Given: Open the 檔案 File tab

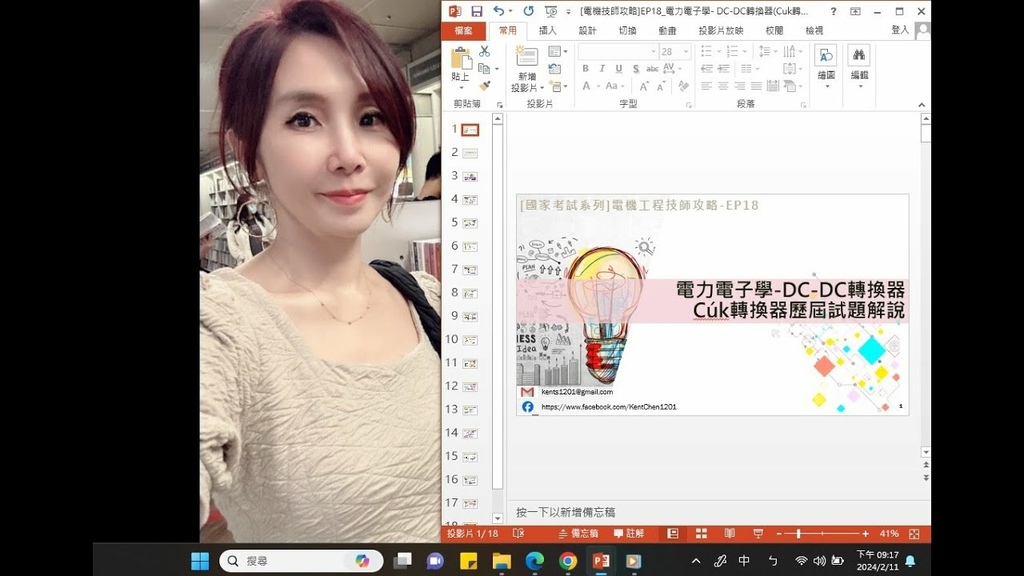Looking at the screenshot, I should (x=464, y=31).
